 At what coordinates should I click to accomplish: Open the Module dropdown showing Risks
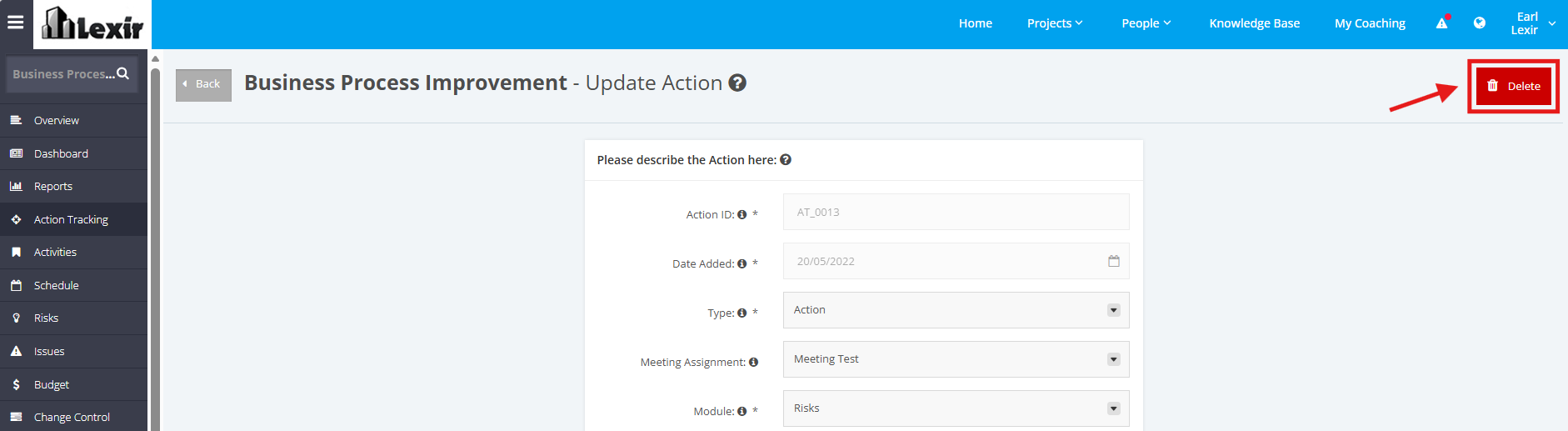point(956,408)
